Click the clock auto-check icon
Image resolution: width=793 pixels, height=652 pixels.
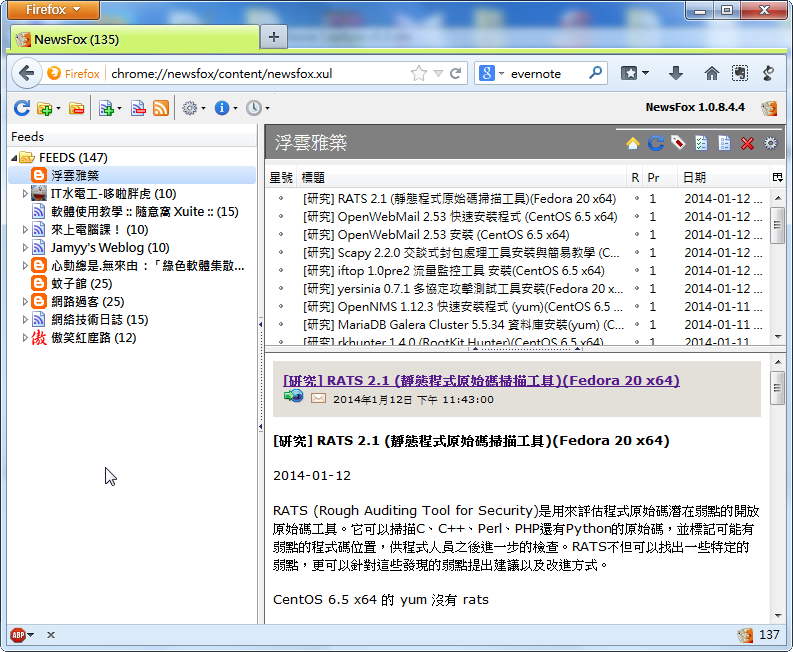click(x=253, y=108)
